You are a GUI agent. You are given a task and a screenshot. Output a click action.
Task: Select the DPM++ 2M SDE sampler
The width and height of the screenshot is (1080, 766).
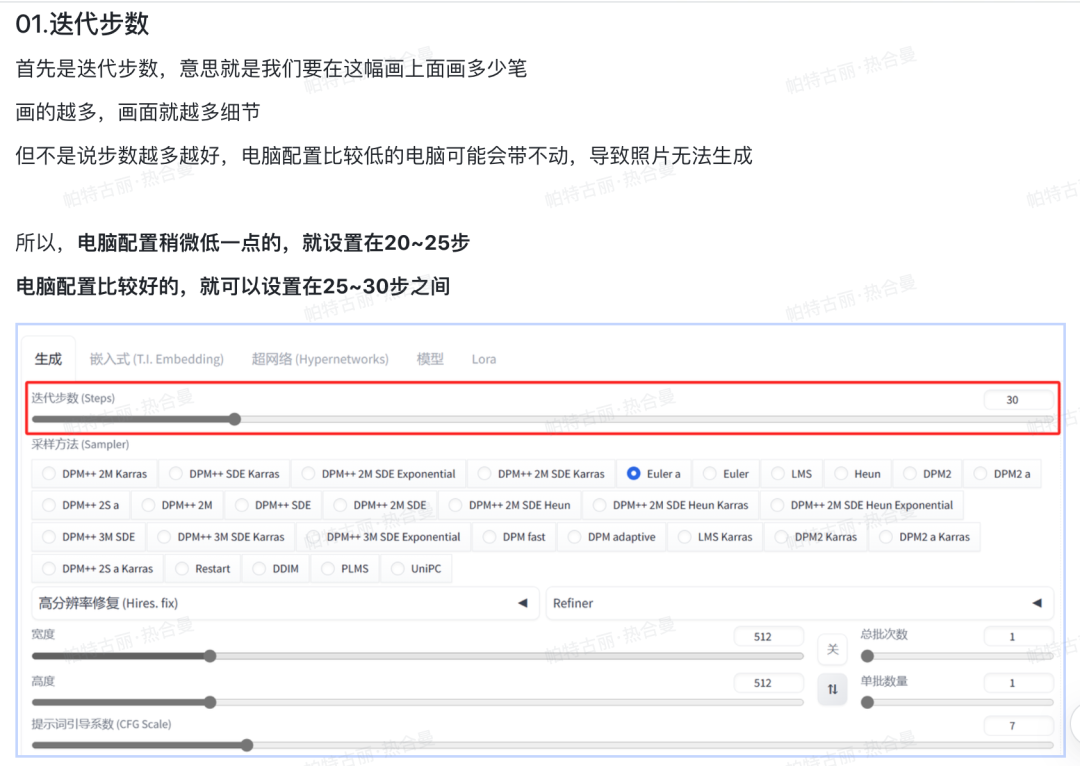[380, 505]
